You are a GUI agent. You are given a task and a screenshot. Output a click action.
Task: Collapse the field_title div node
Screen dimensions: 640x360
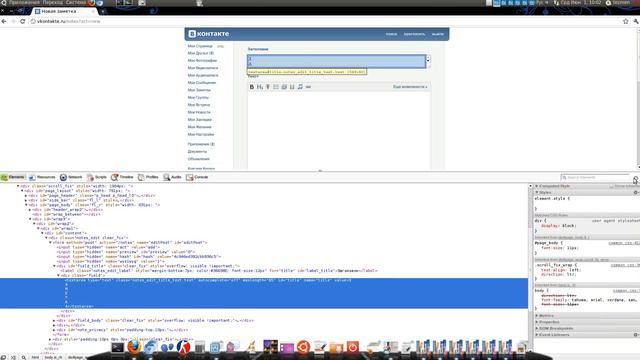click(55, 266)
